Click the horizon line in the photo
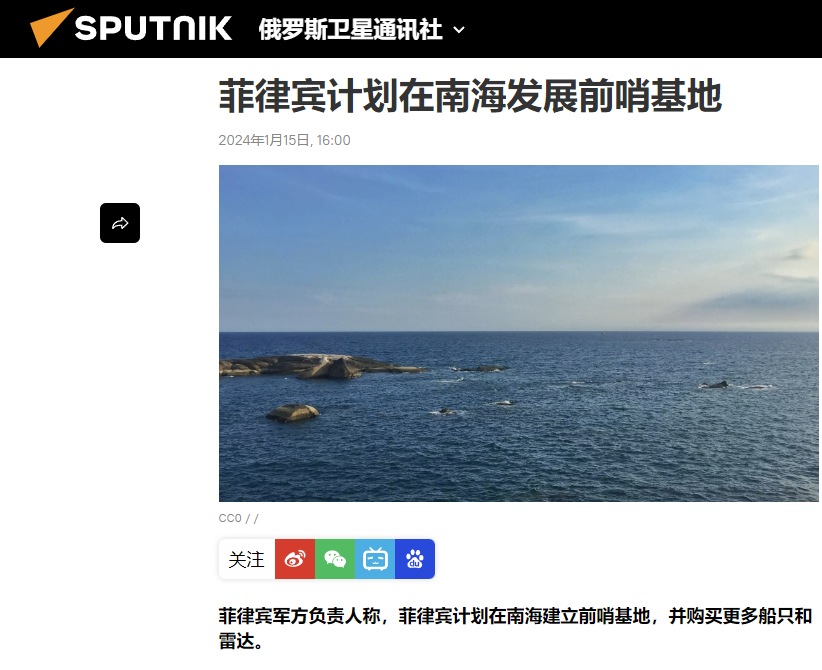 pyautogui.click(x=518, y=331)
